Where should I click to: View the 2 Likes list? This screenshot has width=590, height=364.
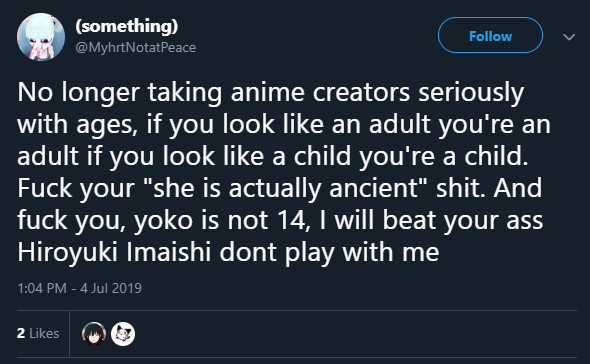coord(38,334)
